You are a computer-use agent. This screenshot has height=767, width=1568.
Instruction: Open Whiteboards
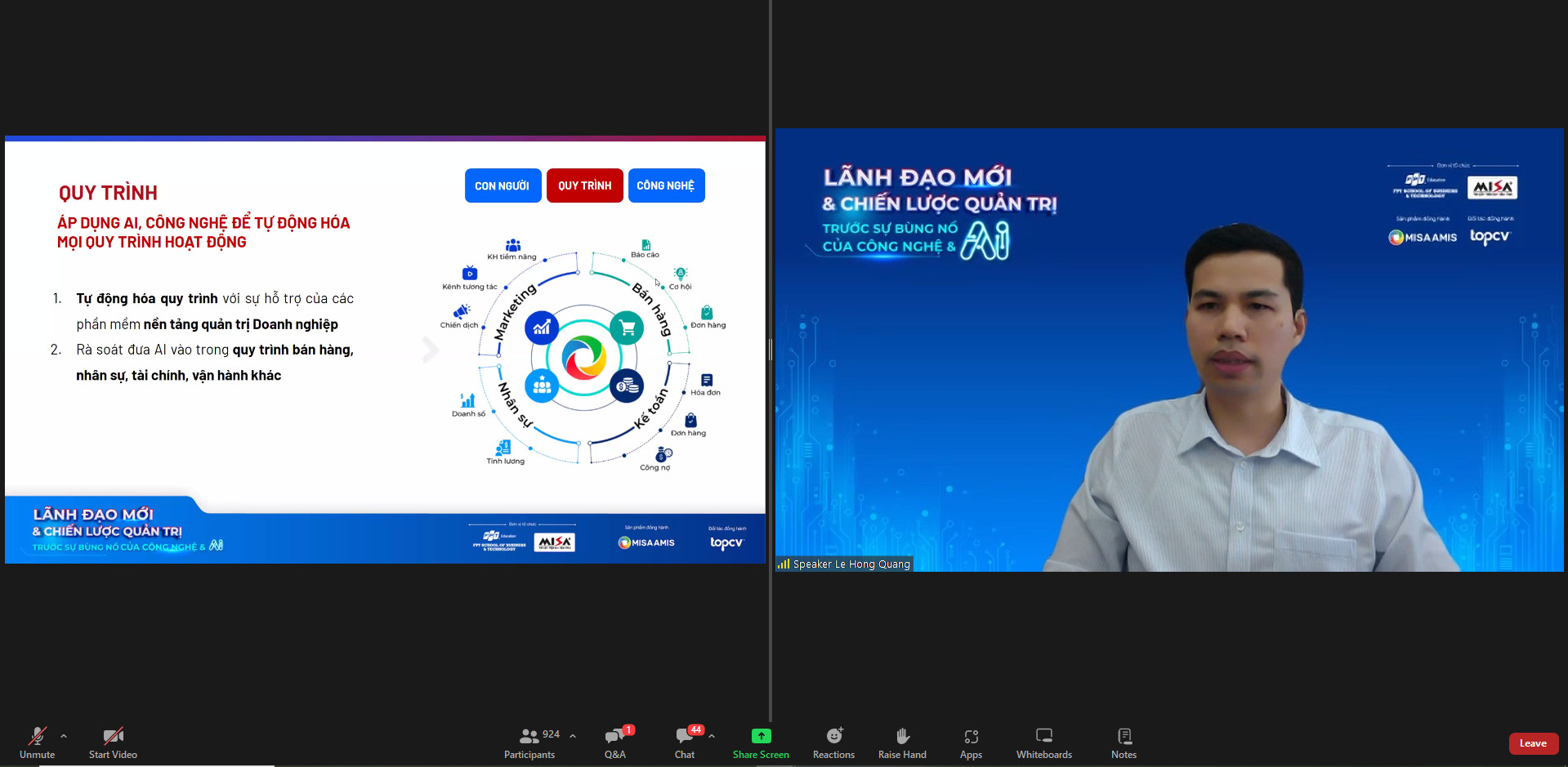tap(1043, 742)
